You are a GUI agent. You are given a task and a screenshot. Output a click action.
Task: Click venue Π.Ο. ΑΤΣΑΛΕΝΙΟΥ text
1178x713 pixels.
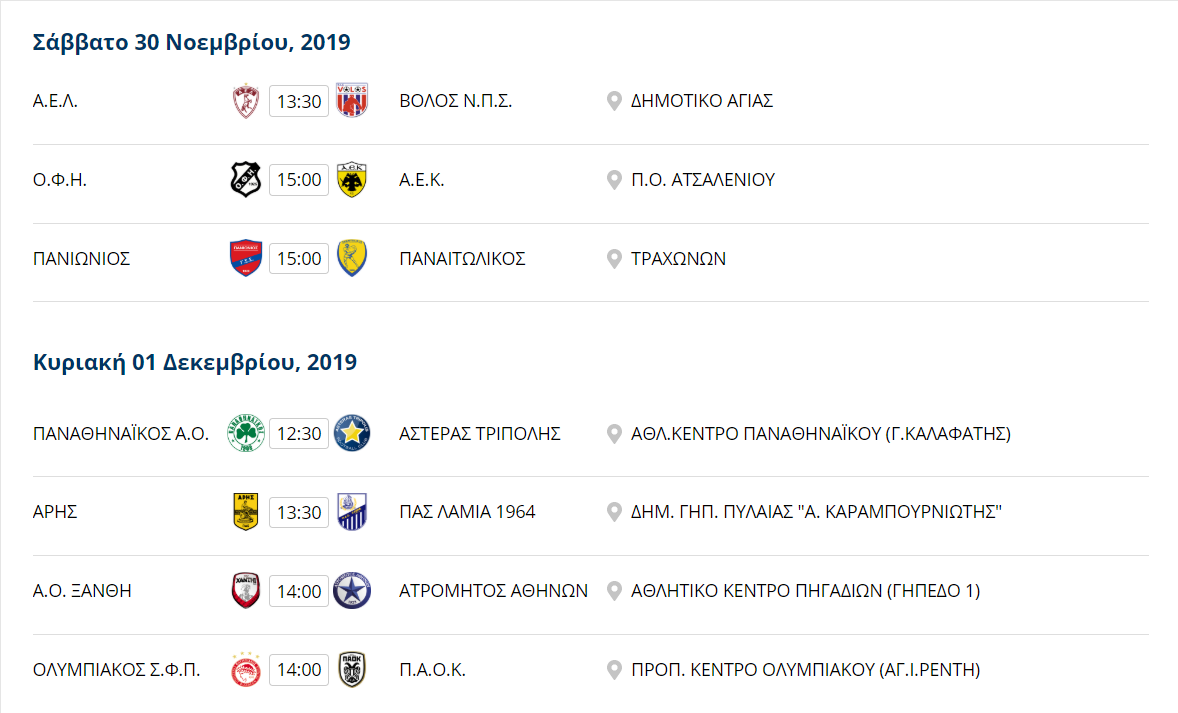(x=702, y=180)
